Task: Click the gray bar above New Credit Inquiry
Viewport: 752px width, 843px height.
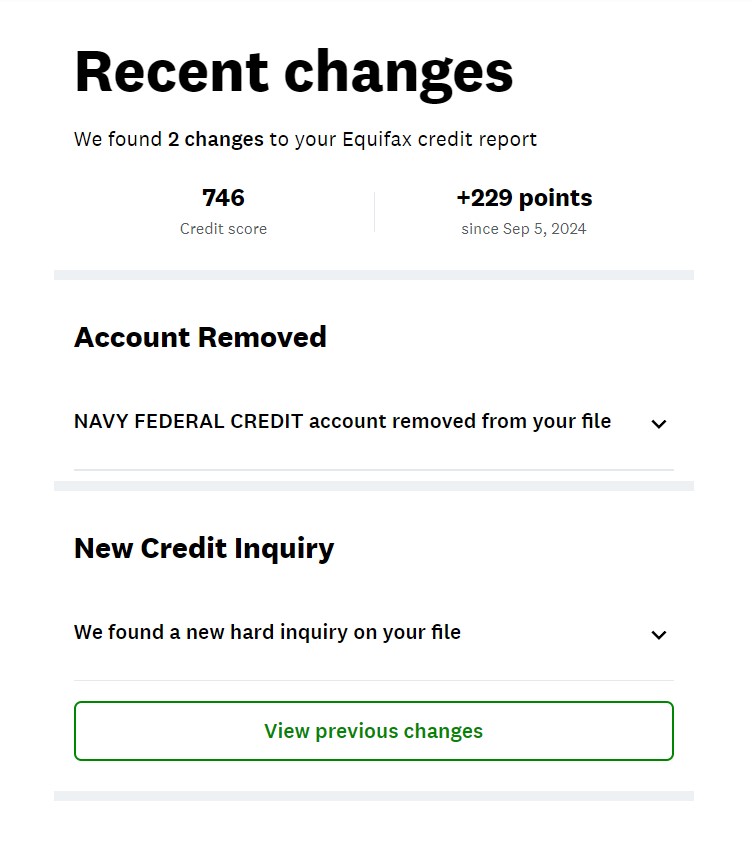Action: coord(373,486)
